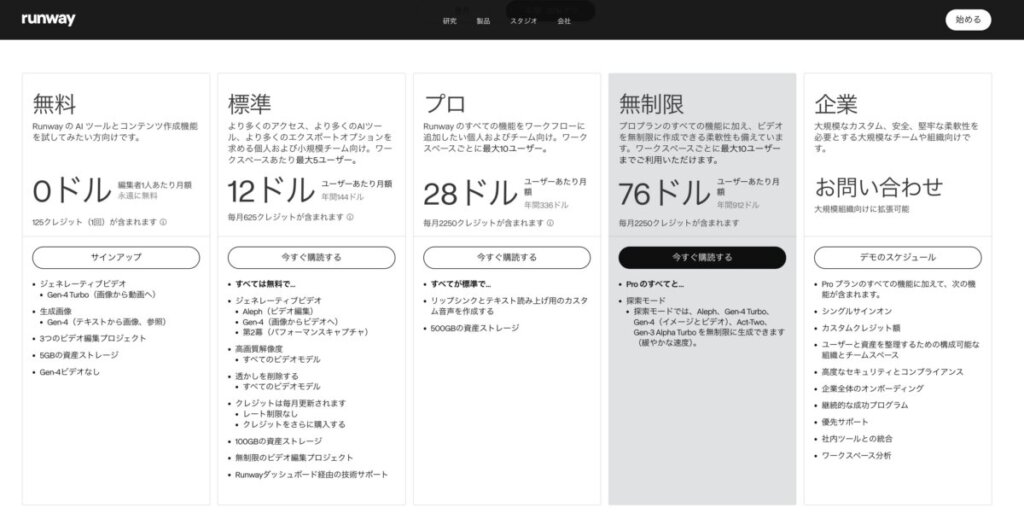Click the black 今すぐ購読する button on 無制限 plan

pyautogui.click(x=702, y=257)
